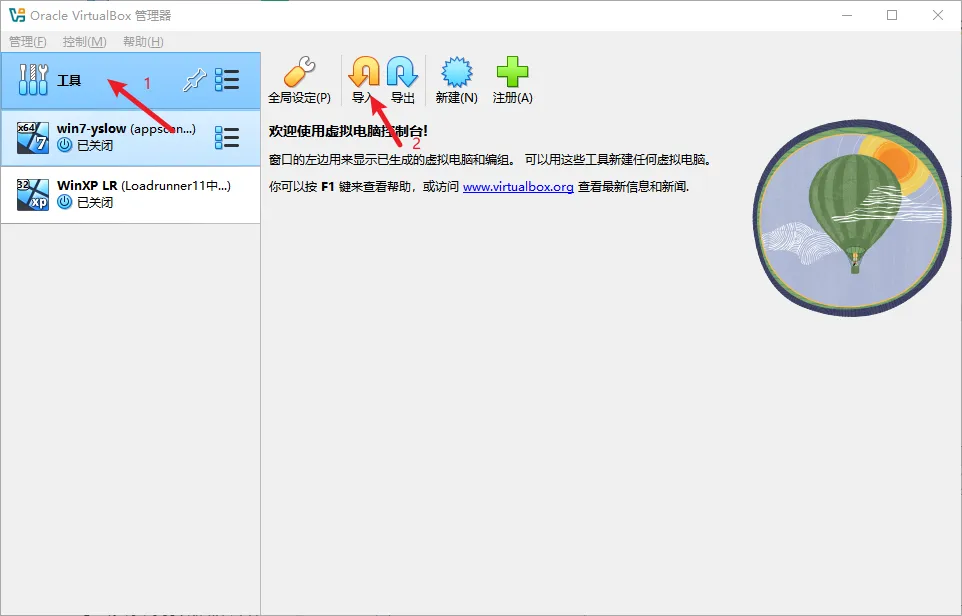
Task: Click the win7-yslow x64 OS icon
Action: click(x=34, y=137)
